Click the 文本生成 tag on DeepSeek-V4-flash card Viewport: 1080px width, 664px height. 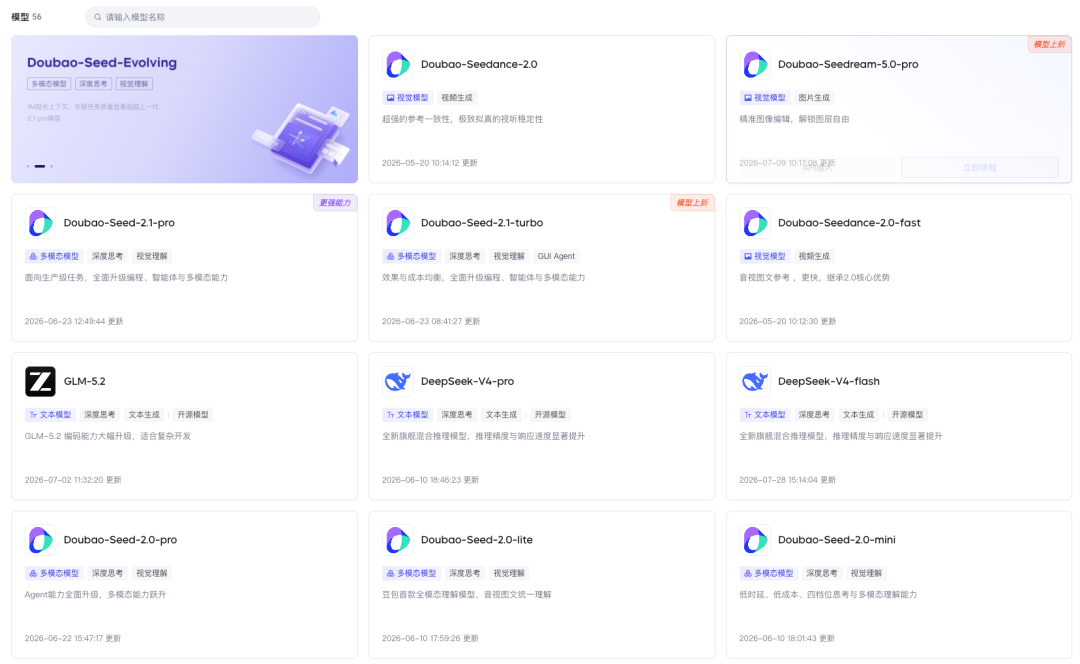click(x=858, y=415)
